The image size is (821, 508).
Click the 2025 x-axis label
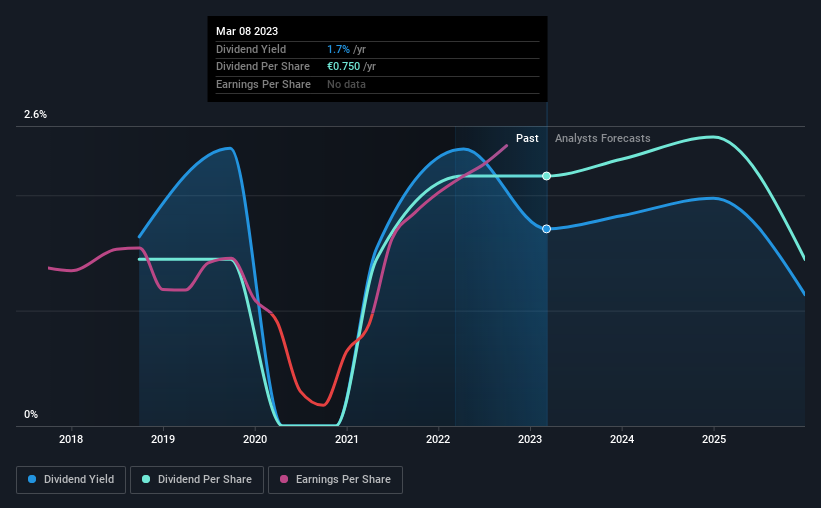[714, 439]
